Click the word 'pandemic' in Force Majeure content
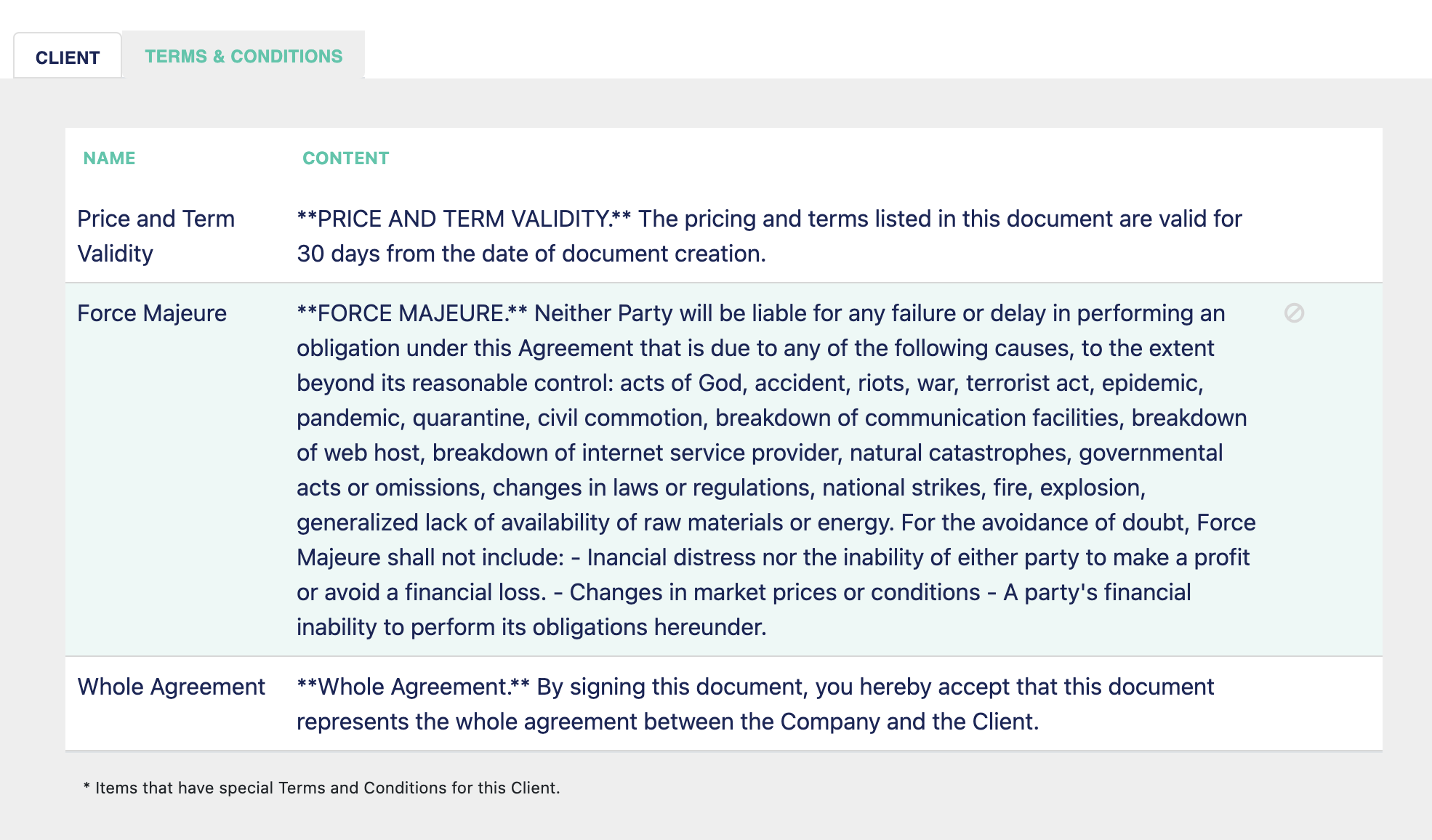 pos(349,418)
